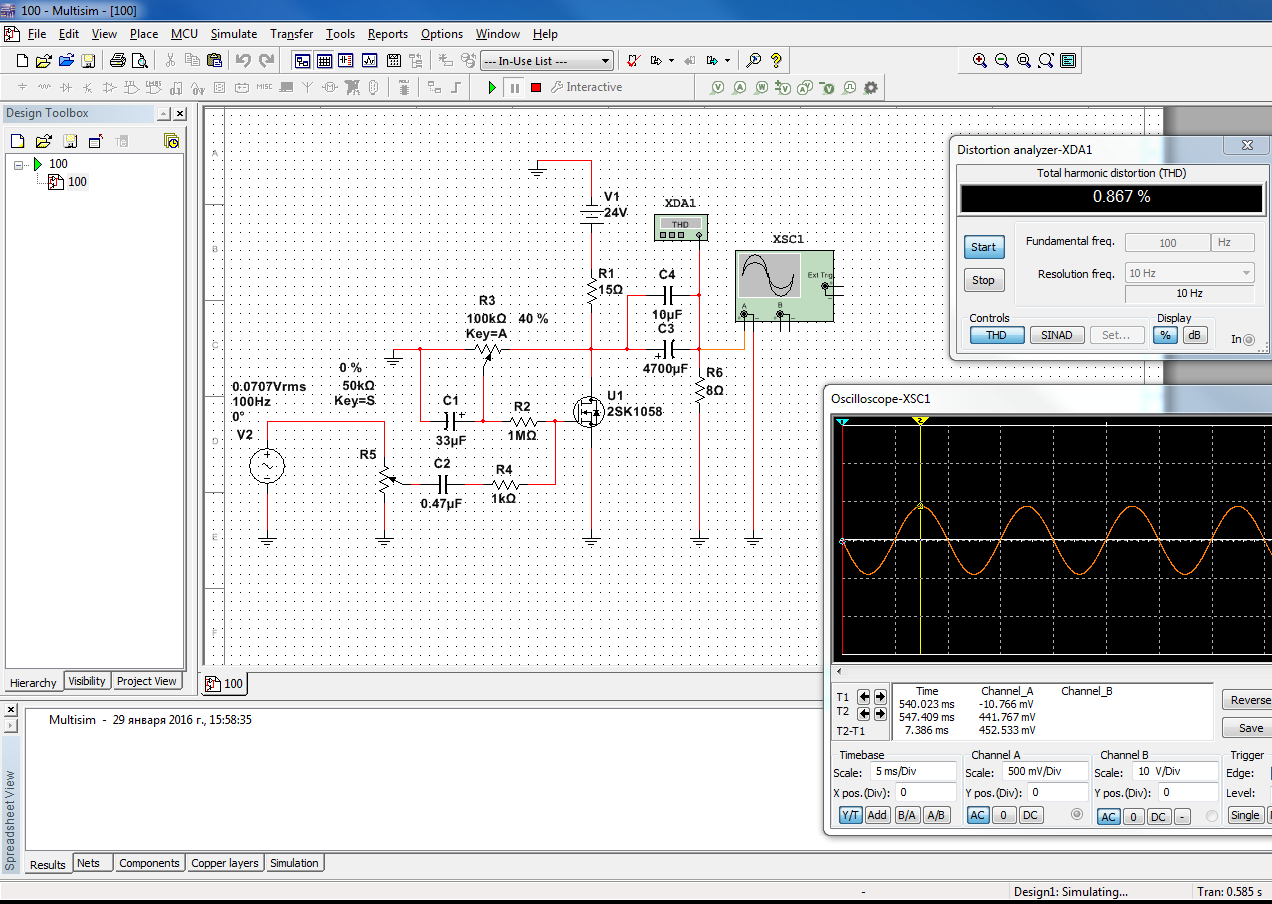Click the New design icon in main toolbar
Image resolution: width=1272 pixels, height=904 pixels.
22,61
